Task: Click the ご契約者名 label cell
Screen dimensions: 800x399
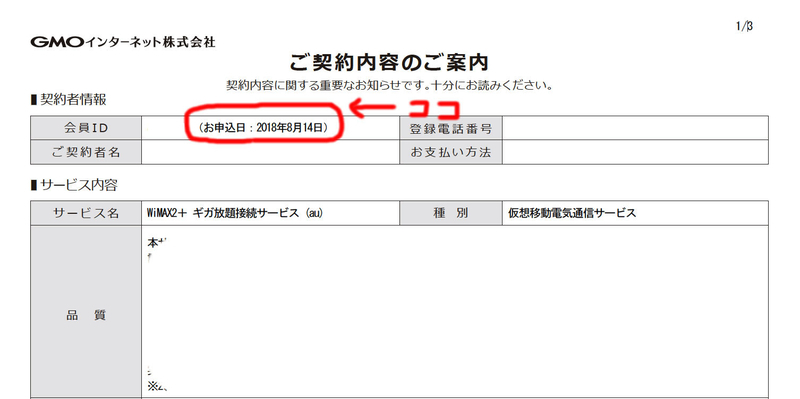Action: (x=86, y=152)
